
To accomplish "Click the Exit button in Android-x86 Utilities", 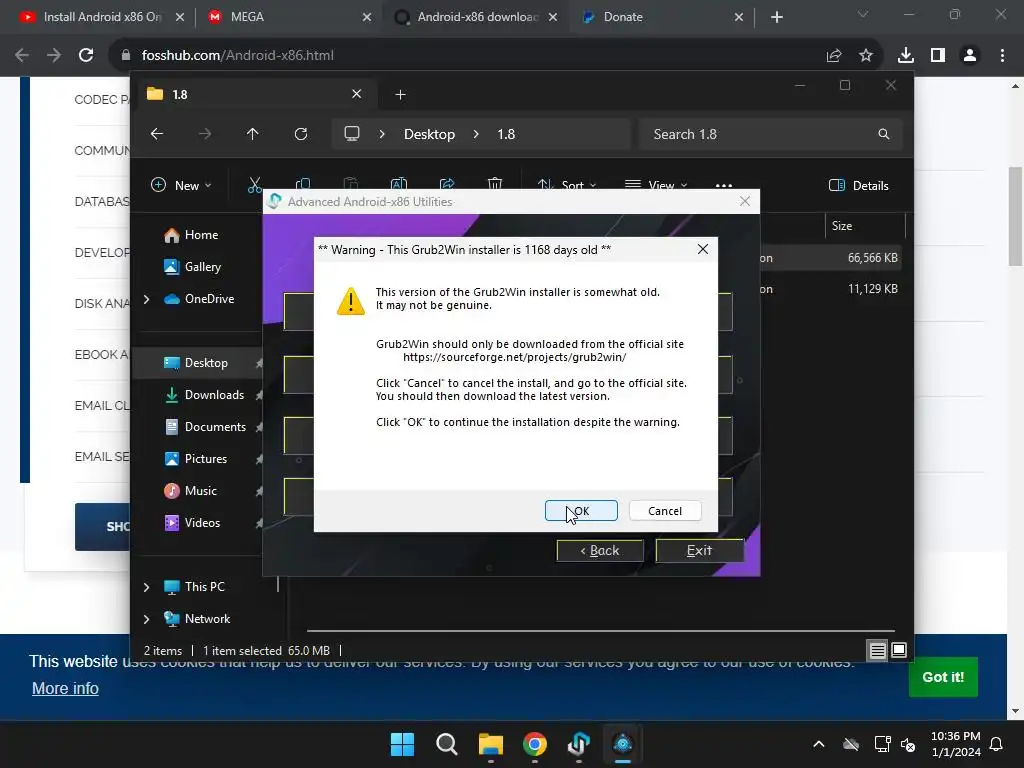I will (x=699, y=551).
